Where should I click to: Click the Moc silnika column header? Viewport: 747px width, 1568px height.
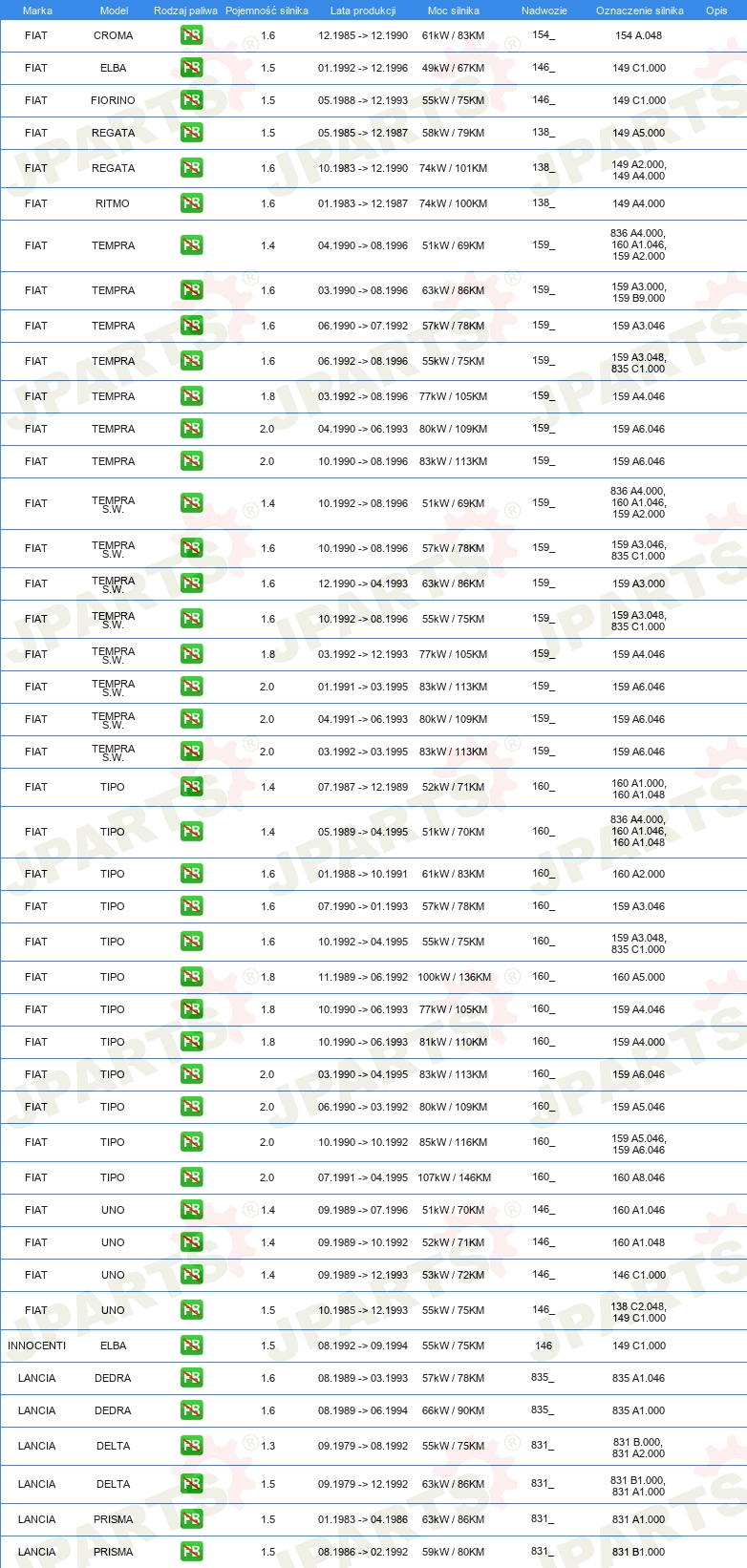pos(454,11)
